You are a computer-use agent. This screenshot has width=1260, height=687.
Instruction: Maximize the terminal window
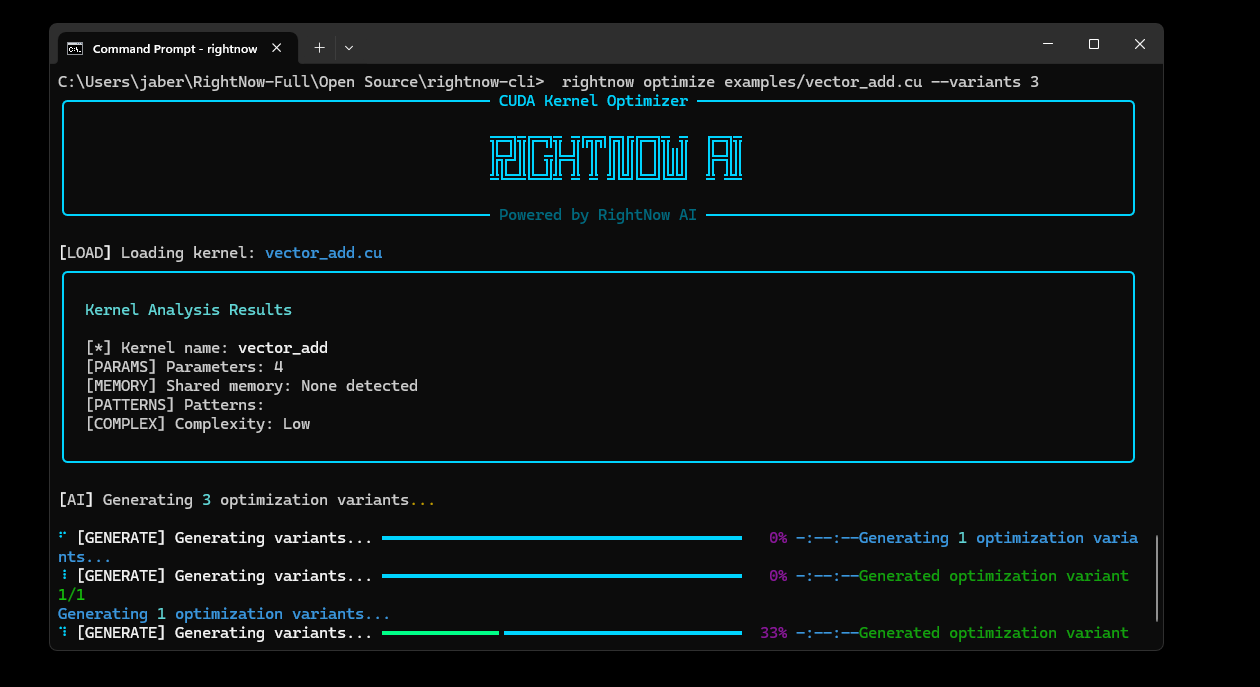pos(1094,44)
